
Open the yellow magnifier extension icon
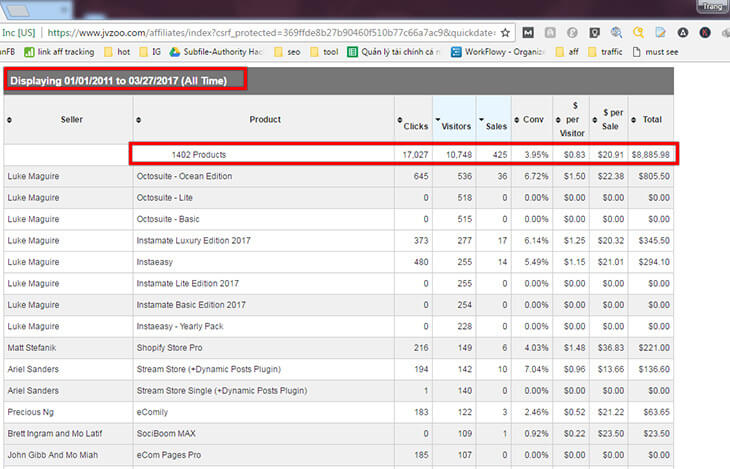(639, 33)
